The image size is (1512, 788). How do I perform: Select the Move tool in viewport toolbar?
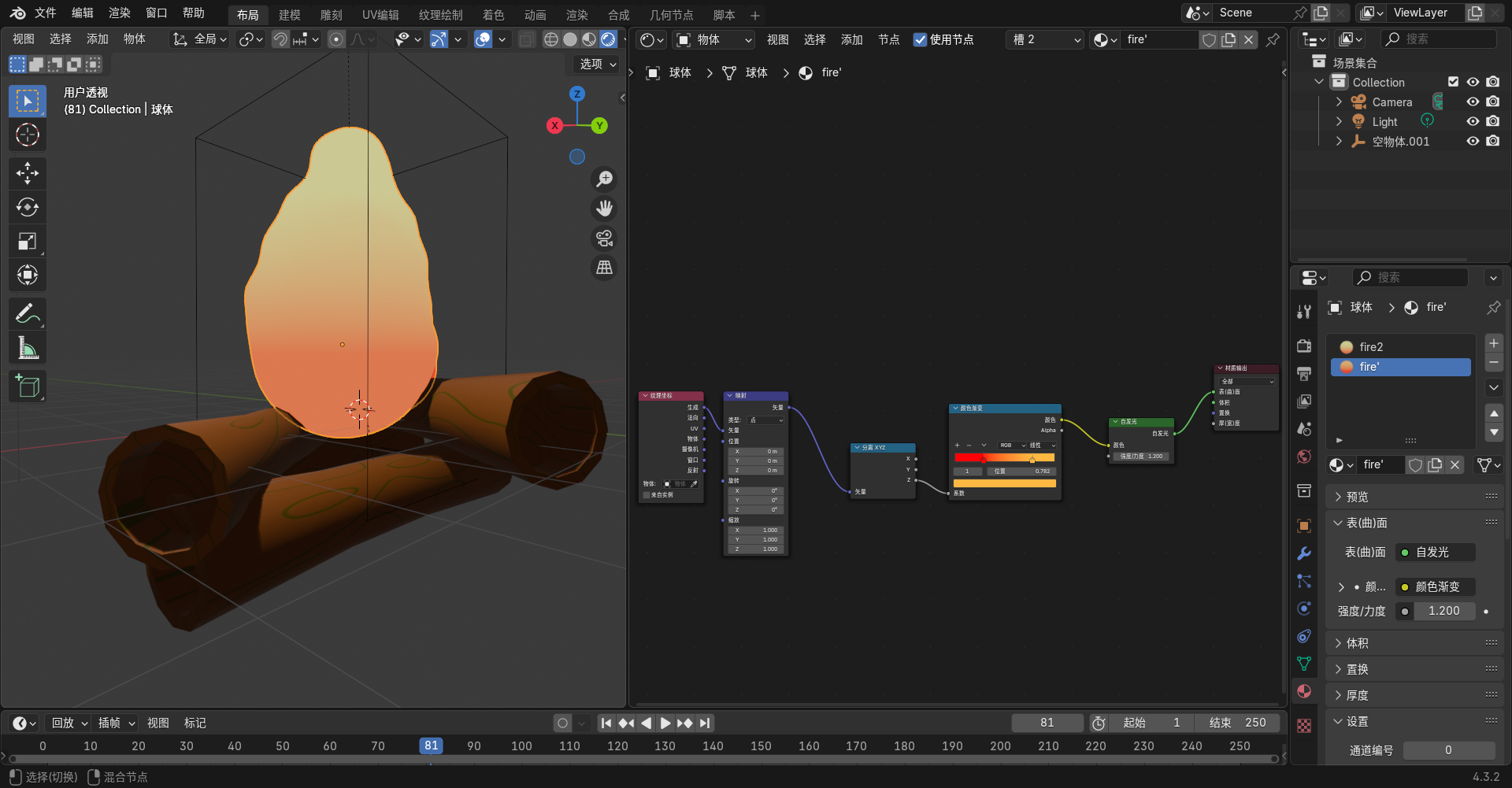click(28, 173)
